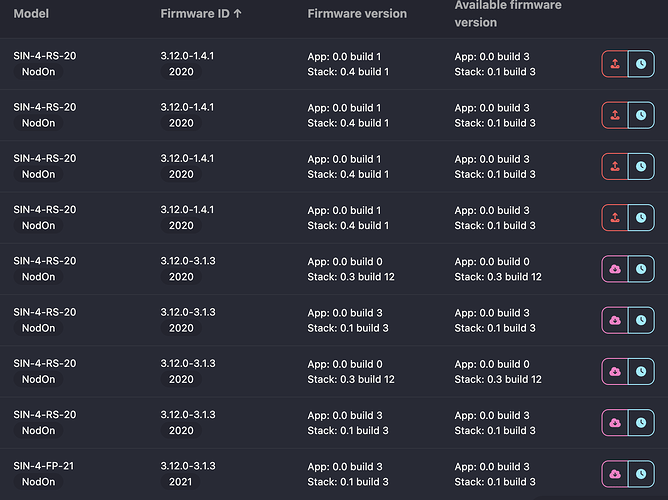Click the Model column header

pos(31,15)
